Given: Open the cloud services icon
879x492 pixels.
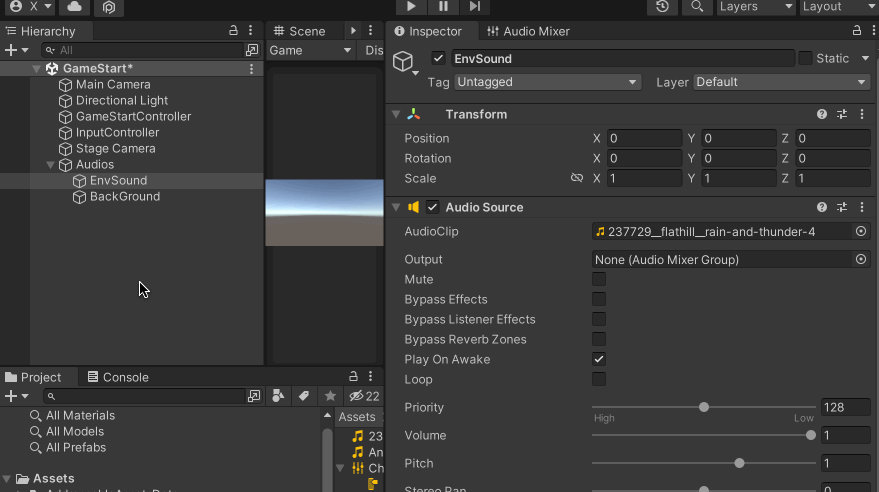Looking at the screenshot, I should pos(75,7).
